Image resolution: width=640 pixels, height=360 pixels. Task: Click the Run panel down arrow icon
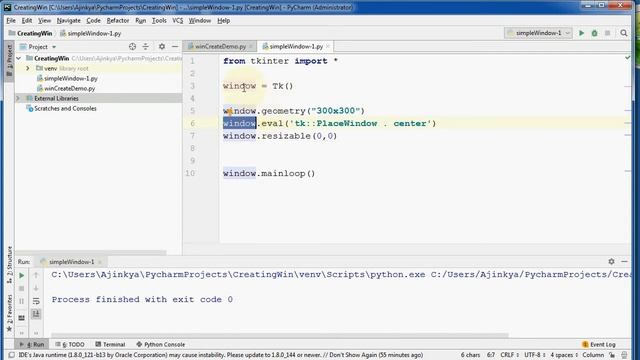pos(36,289)
